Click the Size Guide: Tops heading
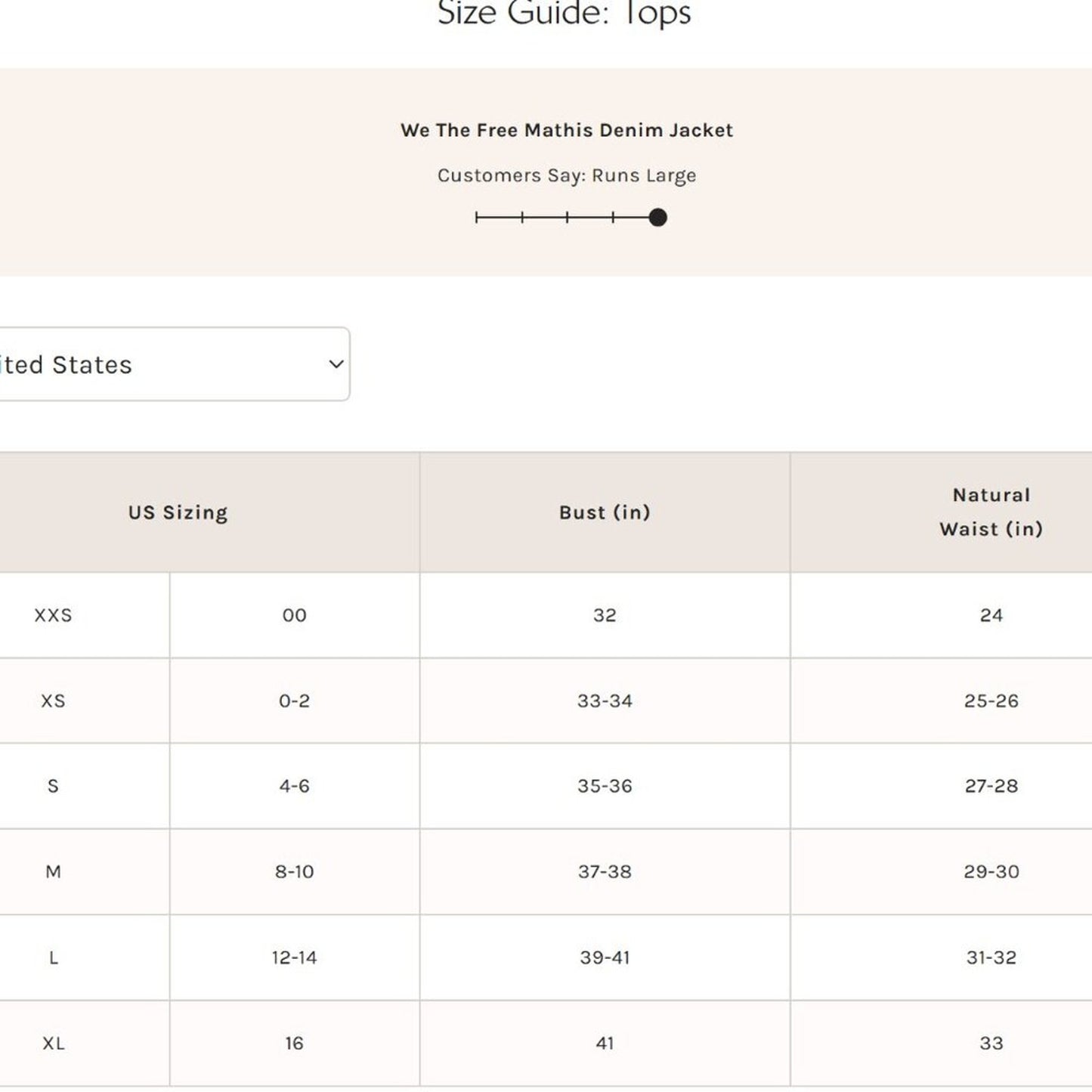Screen dimensions: 1092x1092 pyautogui.click(x=564, y=14)
